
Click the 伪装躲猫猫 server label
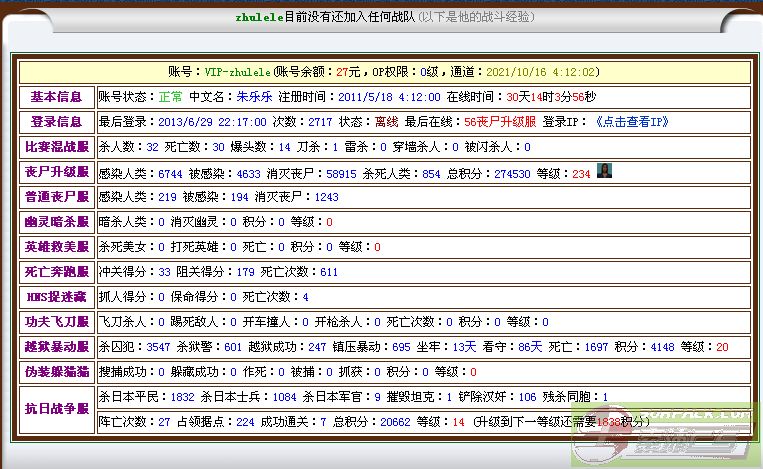click(56, 372)
